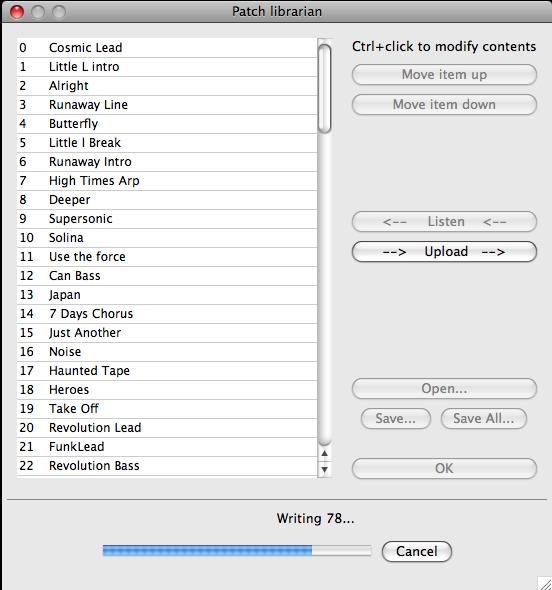
Task: Click Move item up
Action: point(444,74)
